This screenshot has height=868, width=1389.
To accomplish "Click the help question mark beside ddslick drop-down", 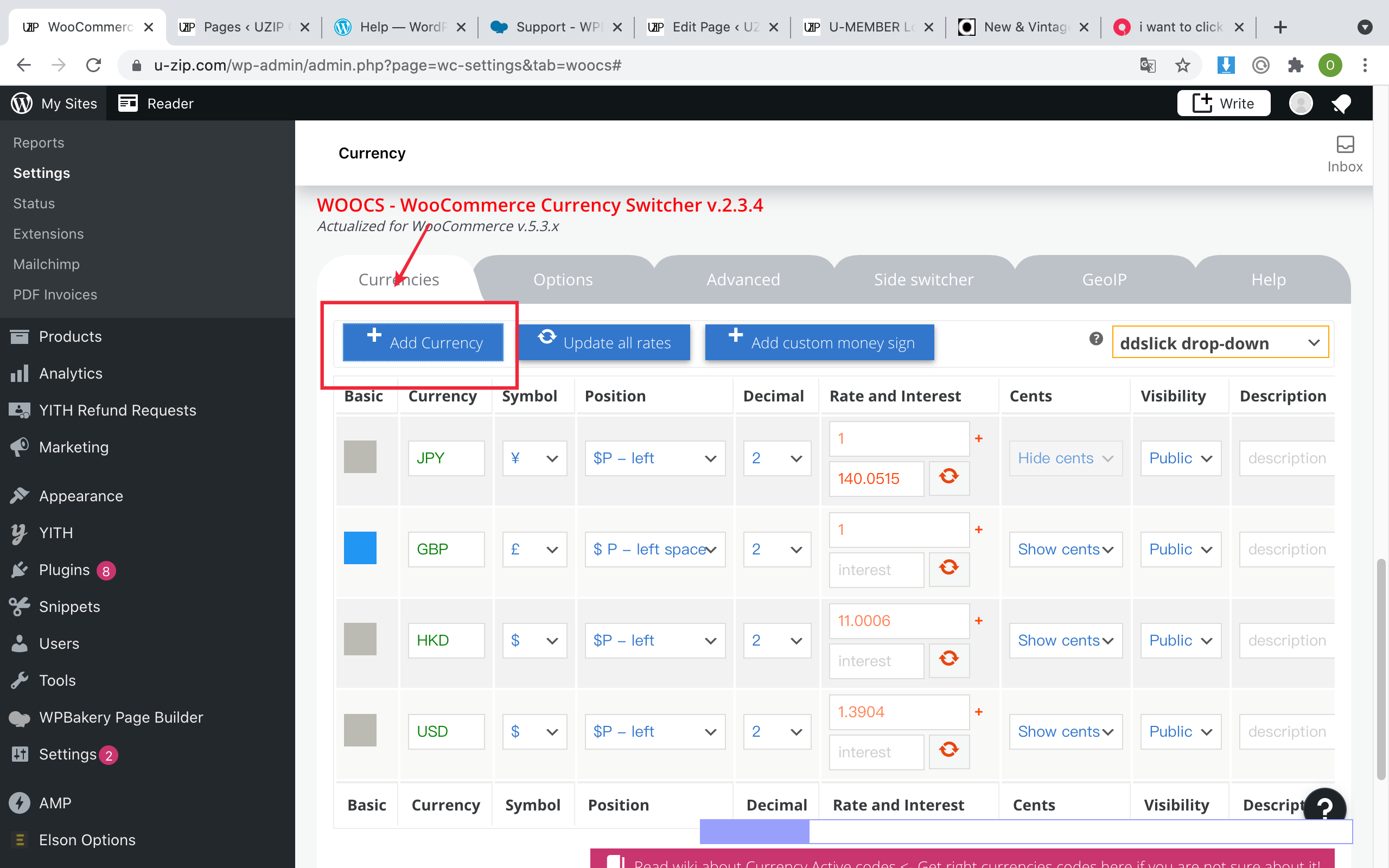I will point(1095,339).
